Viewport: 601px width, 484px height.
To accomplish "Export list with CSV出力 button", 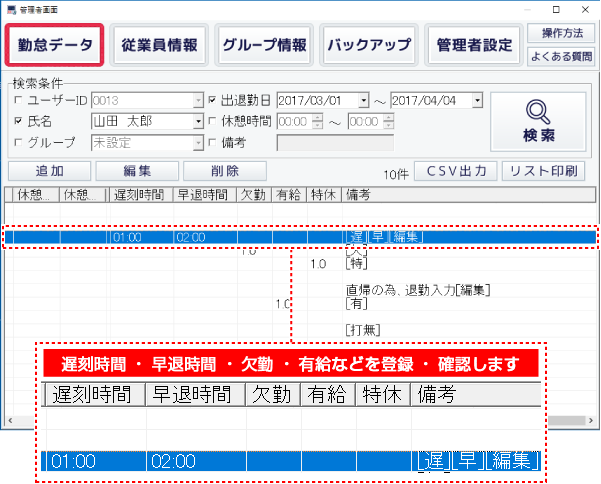I will [455, 171].
